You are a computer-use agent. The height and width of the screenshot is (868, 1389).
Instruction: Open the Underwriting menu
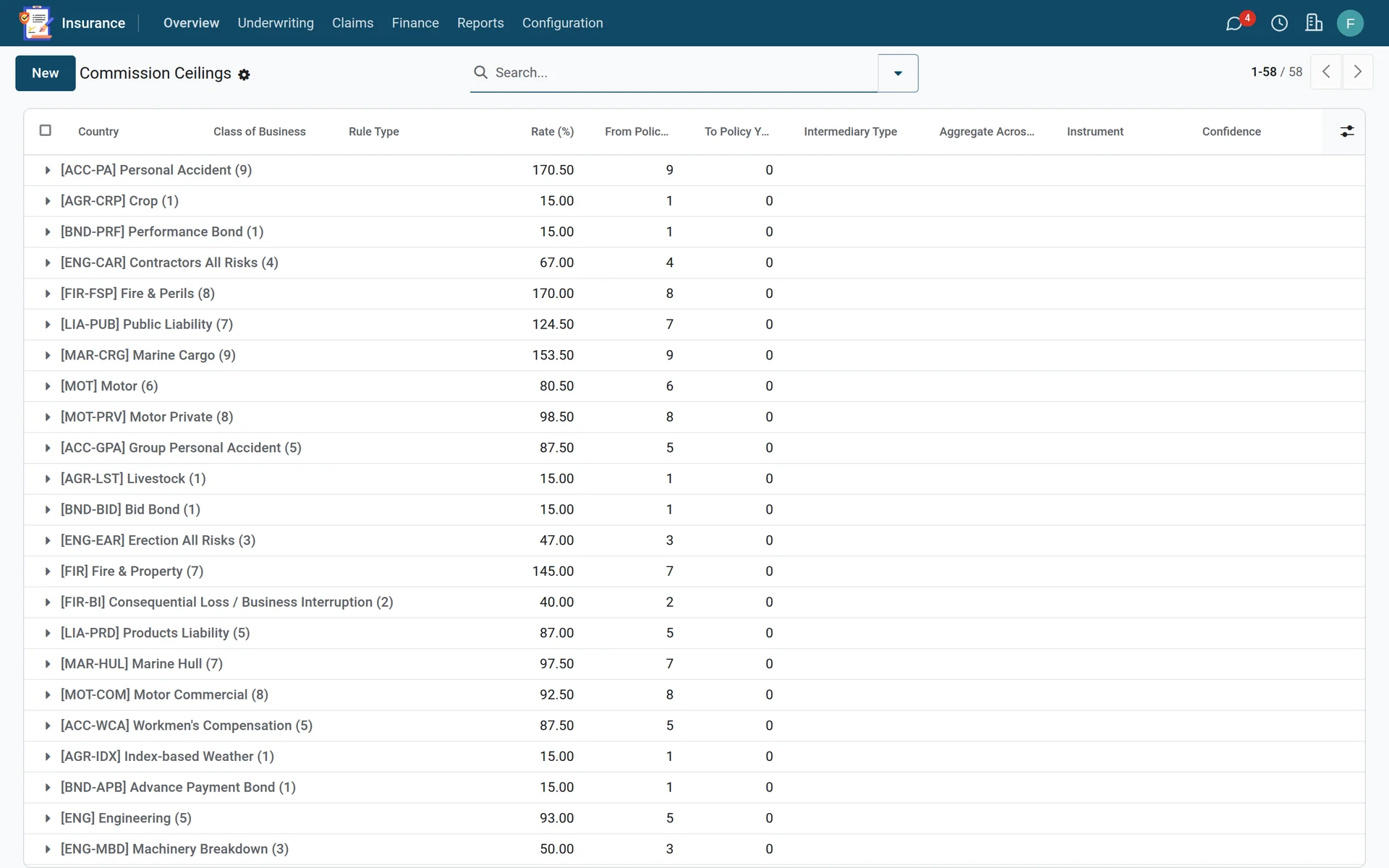point(276,23)
